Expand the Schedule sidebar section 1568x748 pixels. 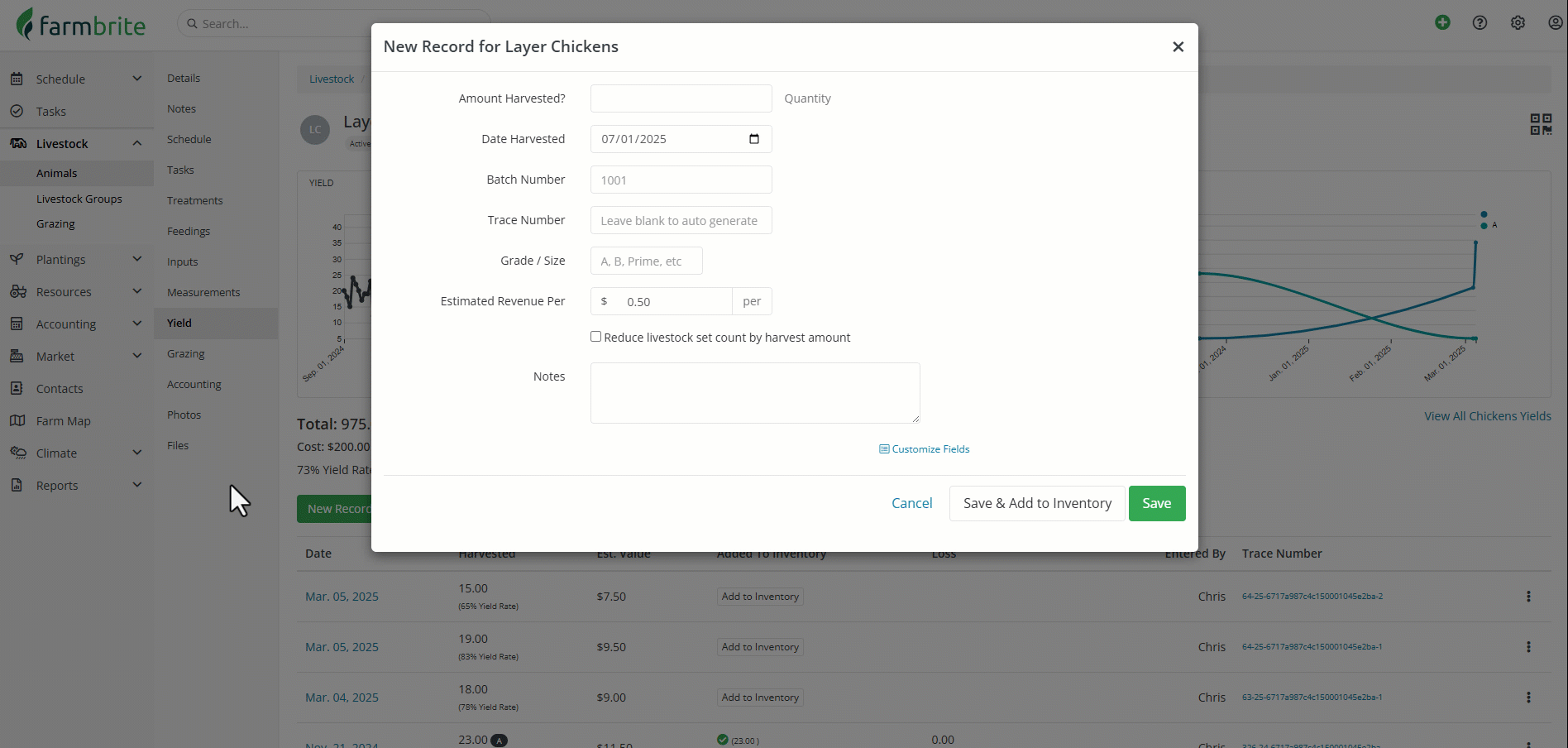[x=136, y=79]
